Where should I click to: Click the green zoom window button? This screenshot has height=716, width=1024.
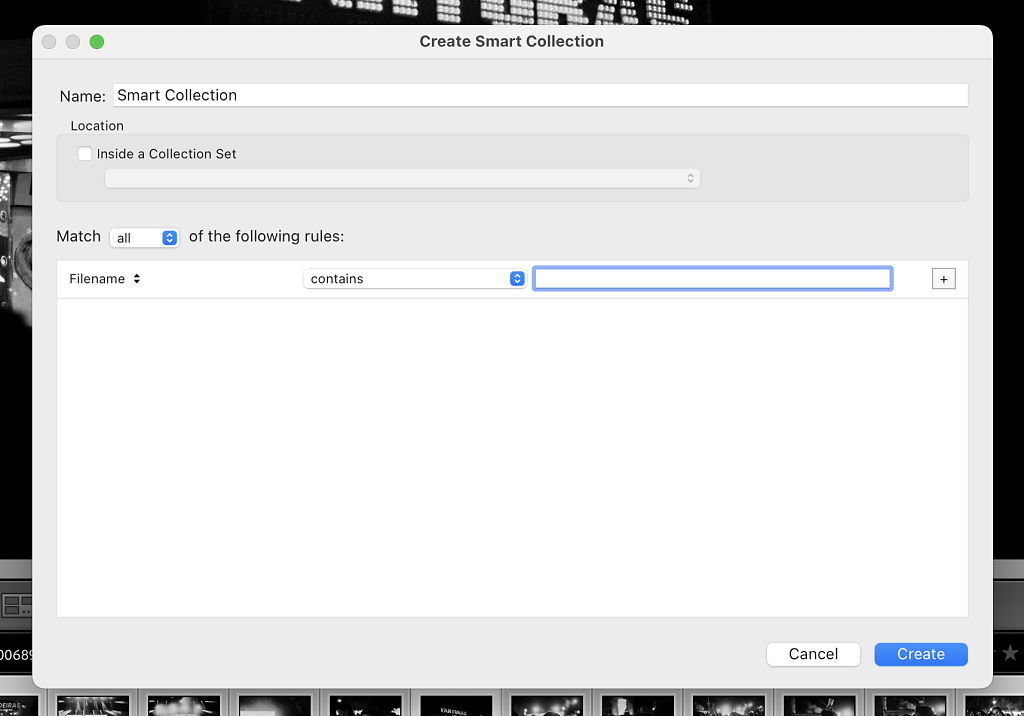pos(97,41)
